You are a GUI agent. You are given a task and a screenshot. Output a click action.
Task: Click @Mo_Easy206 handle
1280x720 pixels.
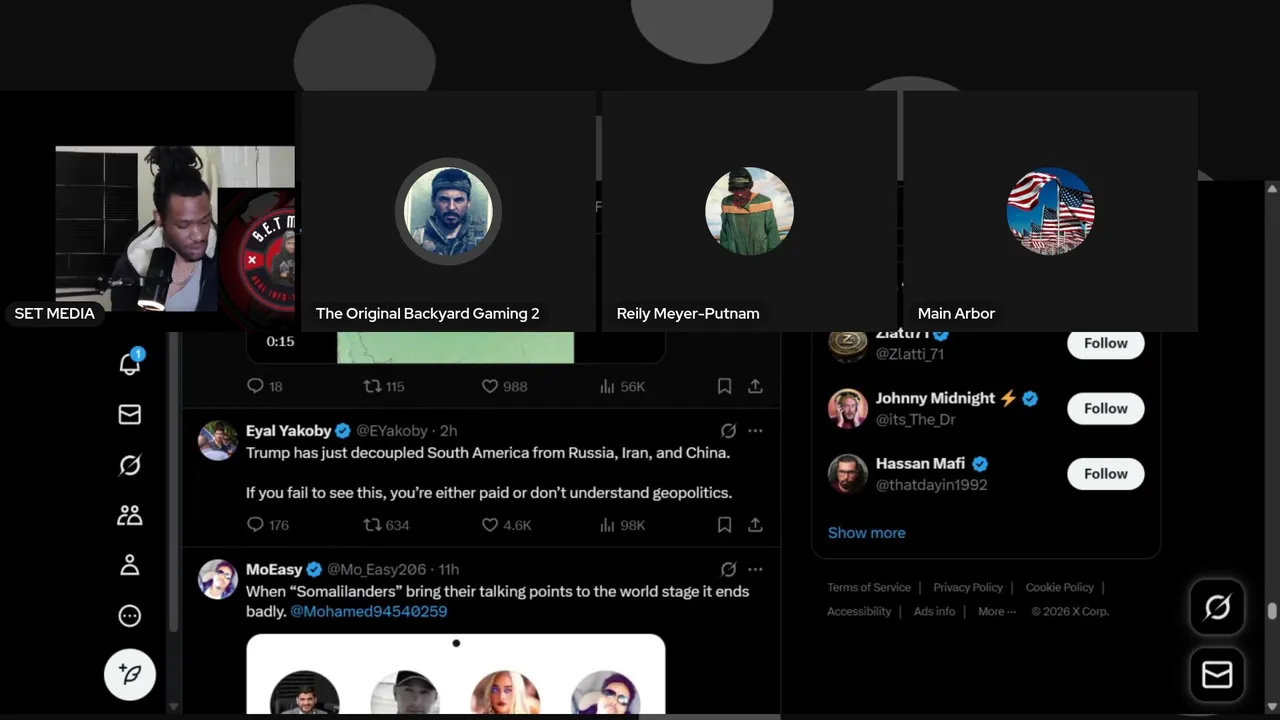tap(377, 569)
